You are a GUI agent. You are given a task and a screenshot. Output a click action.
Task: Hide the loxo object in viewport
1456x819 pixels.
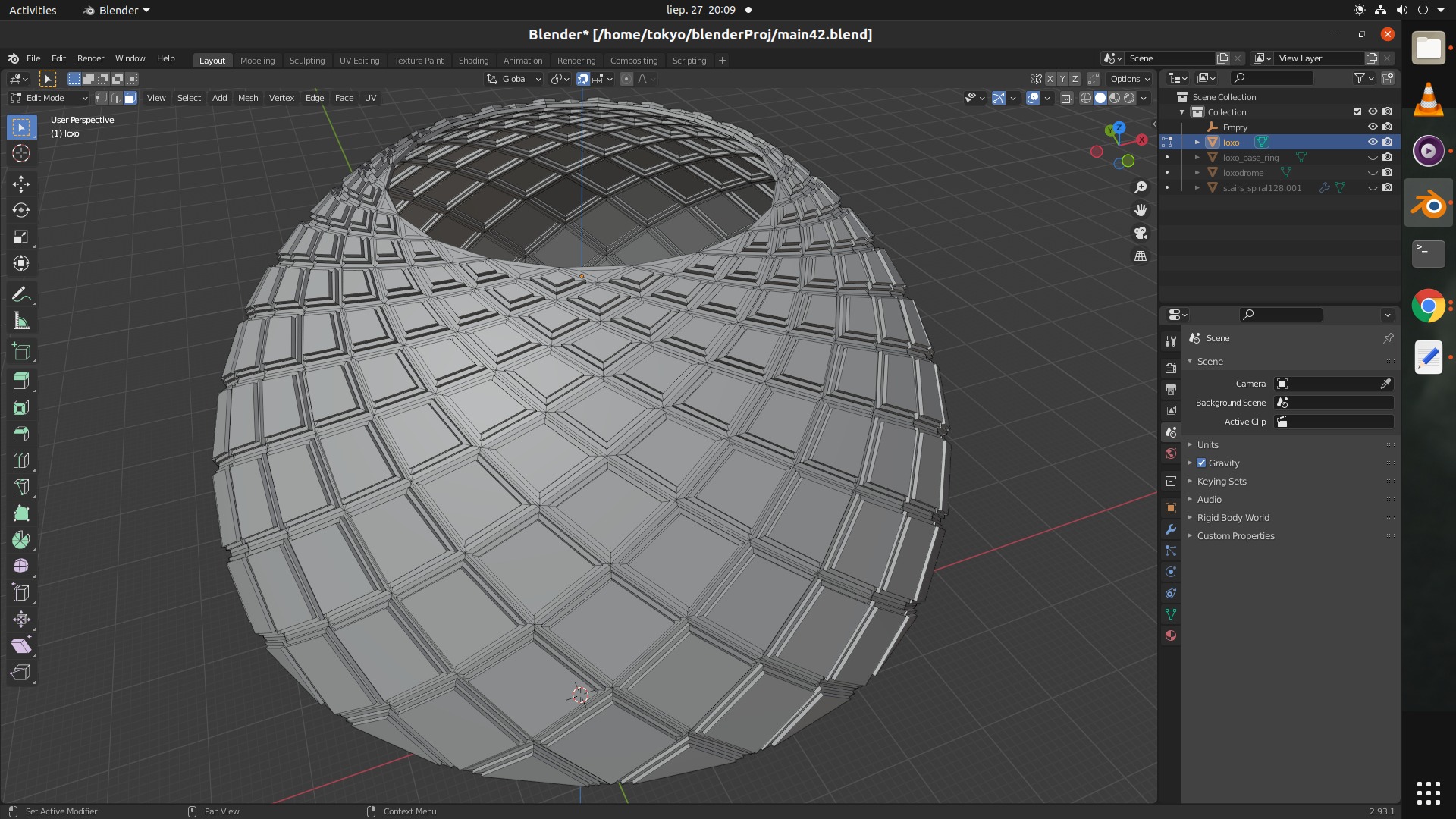[x=1373, y=142]
